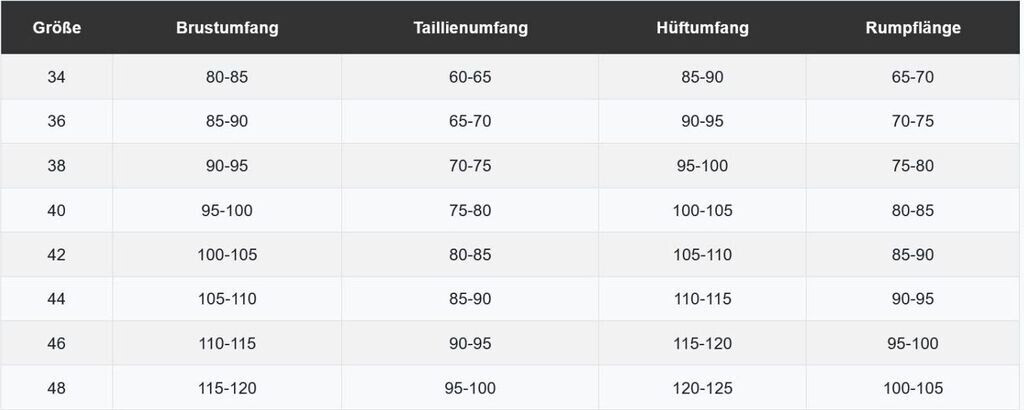Select size 38 in the Größe column
The height and width of the screenshot is (410, 1024).
pos(56,166)
